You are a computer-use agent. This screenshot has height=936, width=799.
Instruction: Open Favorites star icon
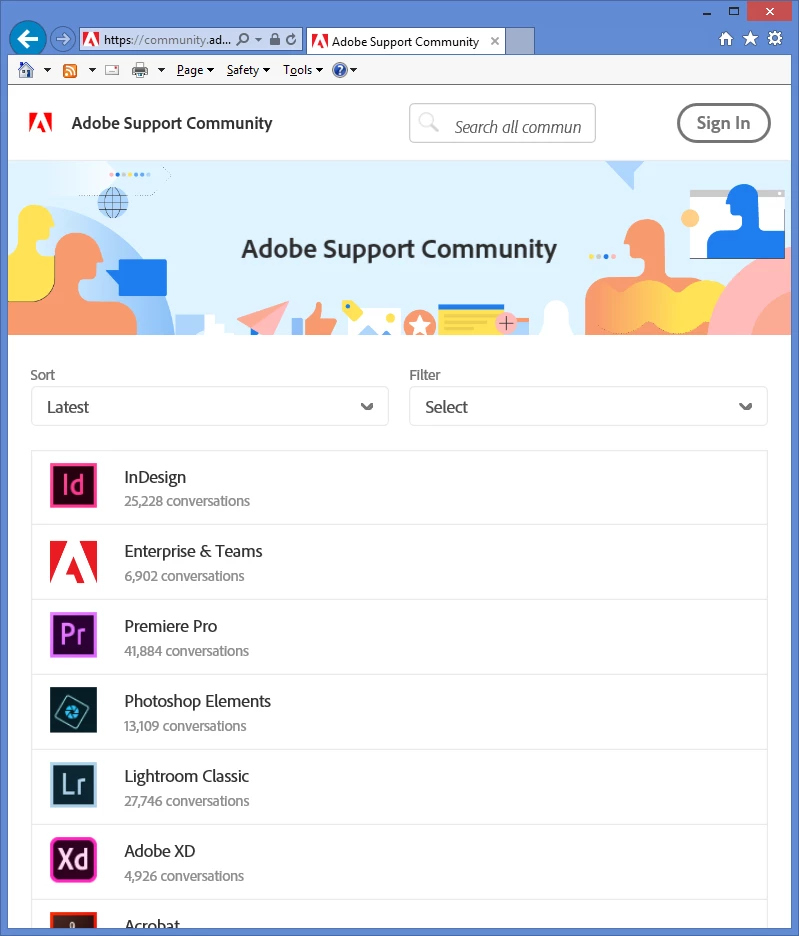click(x=750, y=39)
